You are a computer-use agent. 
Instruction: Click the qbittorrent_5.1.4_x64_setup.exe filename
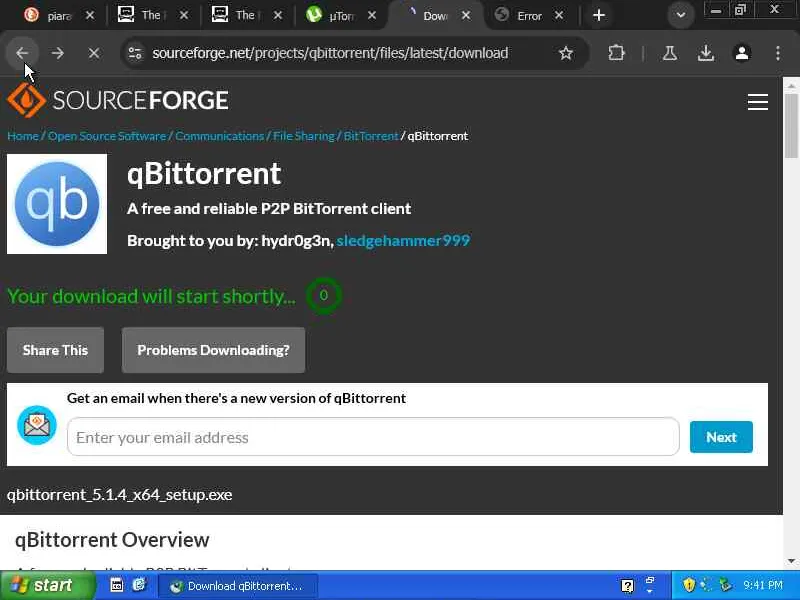pos(119,494)
